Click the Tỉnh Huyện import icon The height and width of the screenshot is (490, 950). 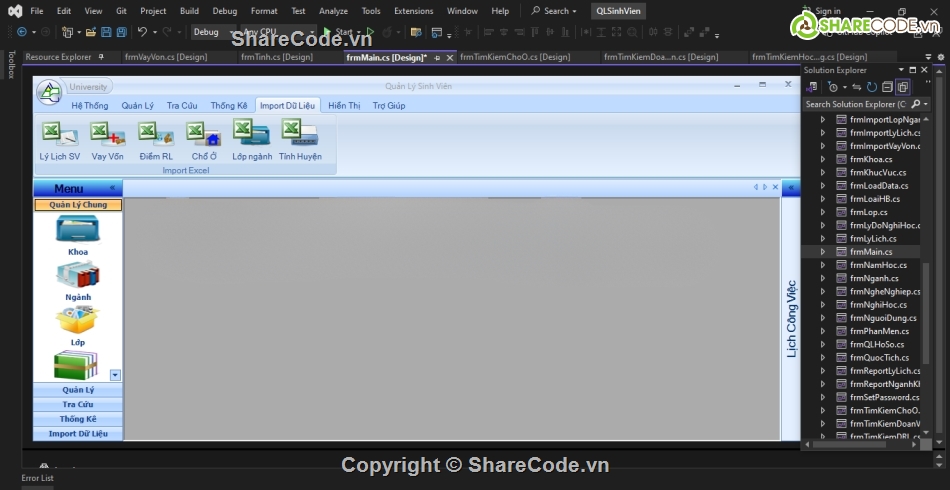pyautogui.click(x=300, y=133)
